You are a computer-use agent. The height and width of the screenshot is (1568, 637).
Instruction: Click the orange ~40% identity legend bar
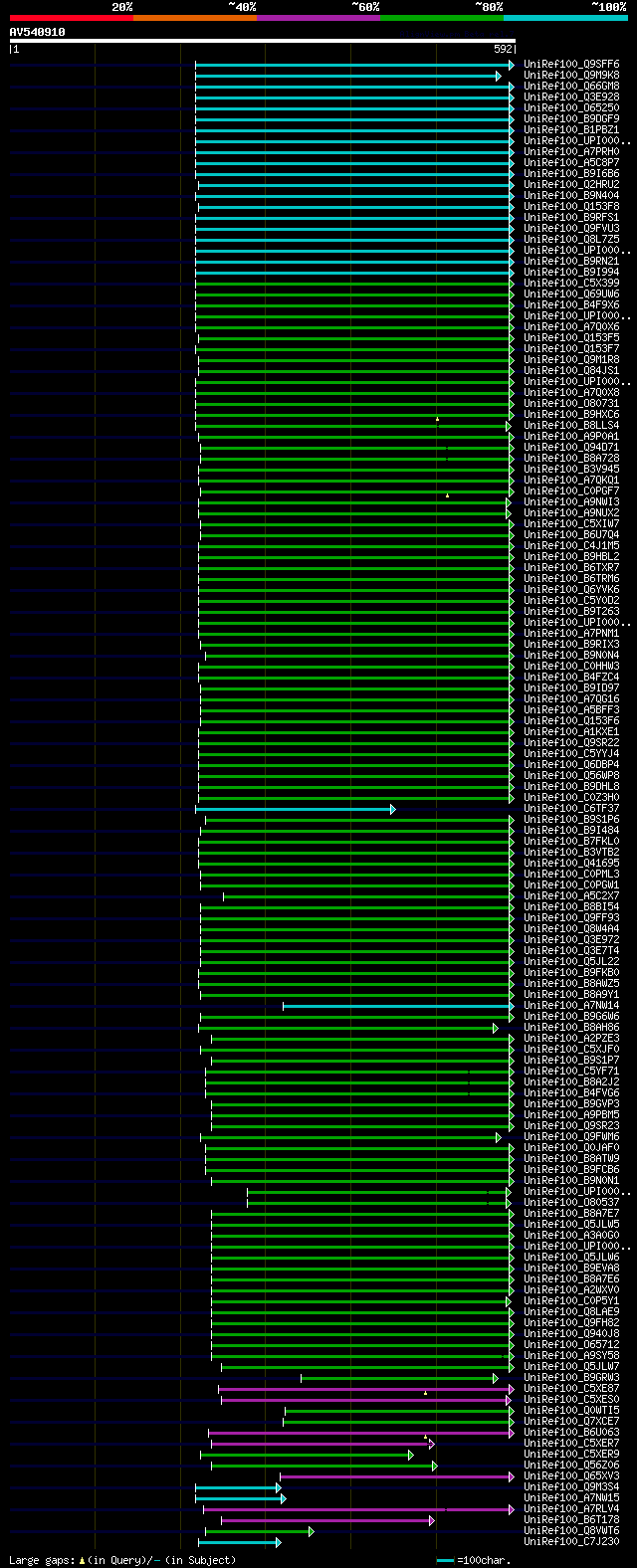tap(194, 18)
